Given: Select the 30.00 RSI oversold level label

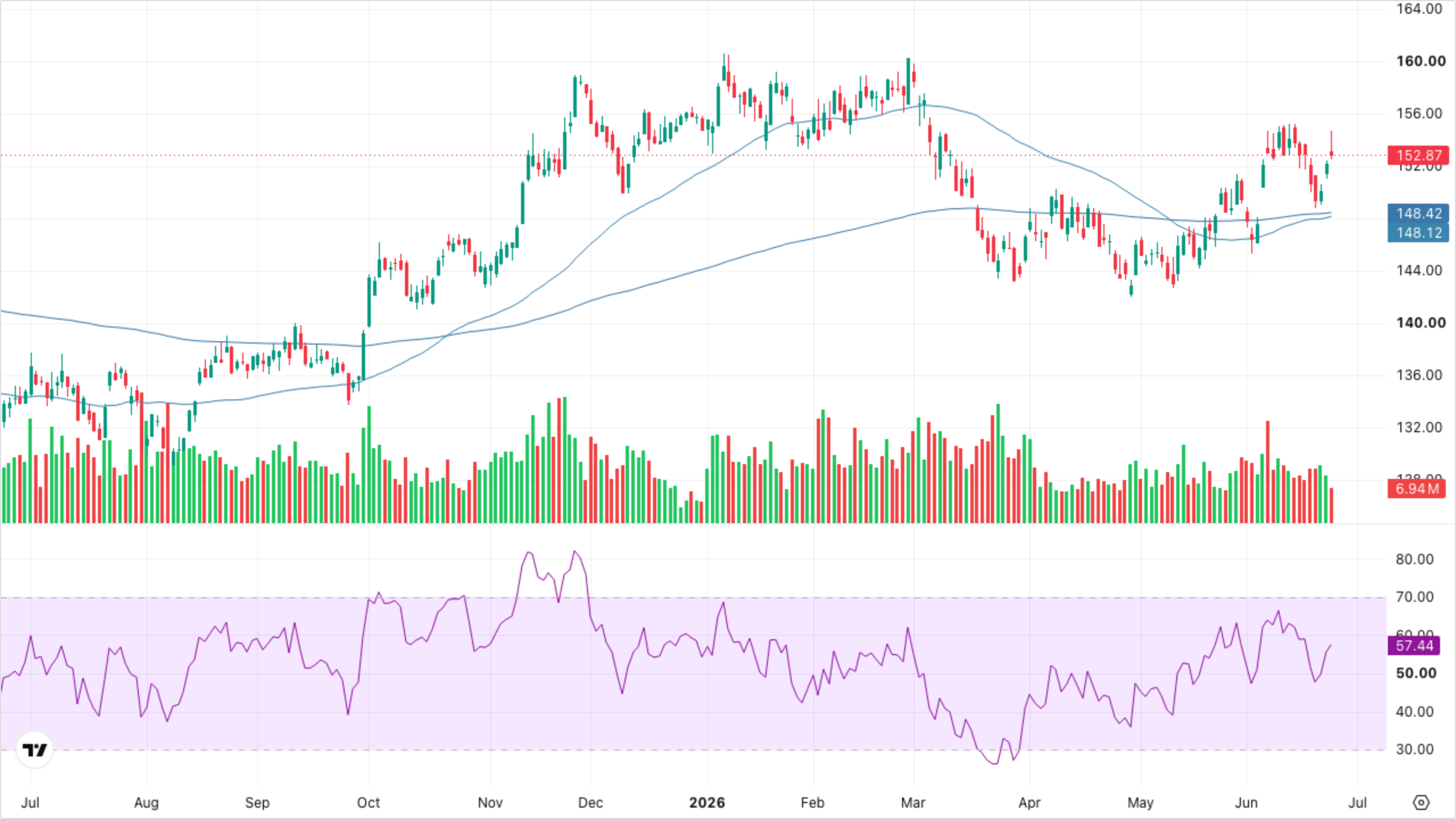Looking at the screenshot, I should [1414, 749].
